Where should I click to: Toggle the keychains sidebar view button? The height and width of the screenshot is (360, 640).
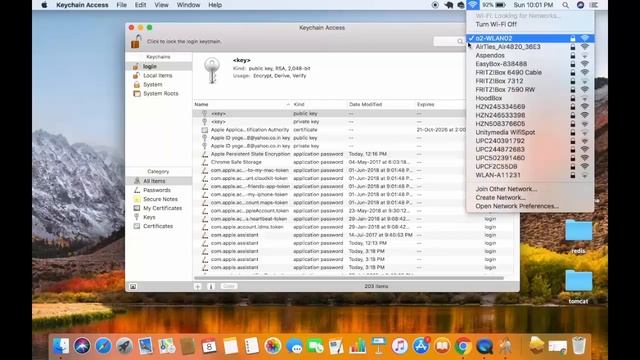[133, 287]
